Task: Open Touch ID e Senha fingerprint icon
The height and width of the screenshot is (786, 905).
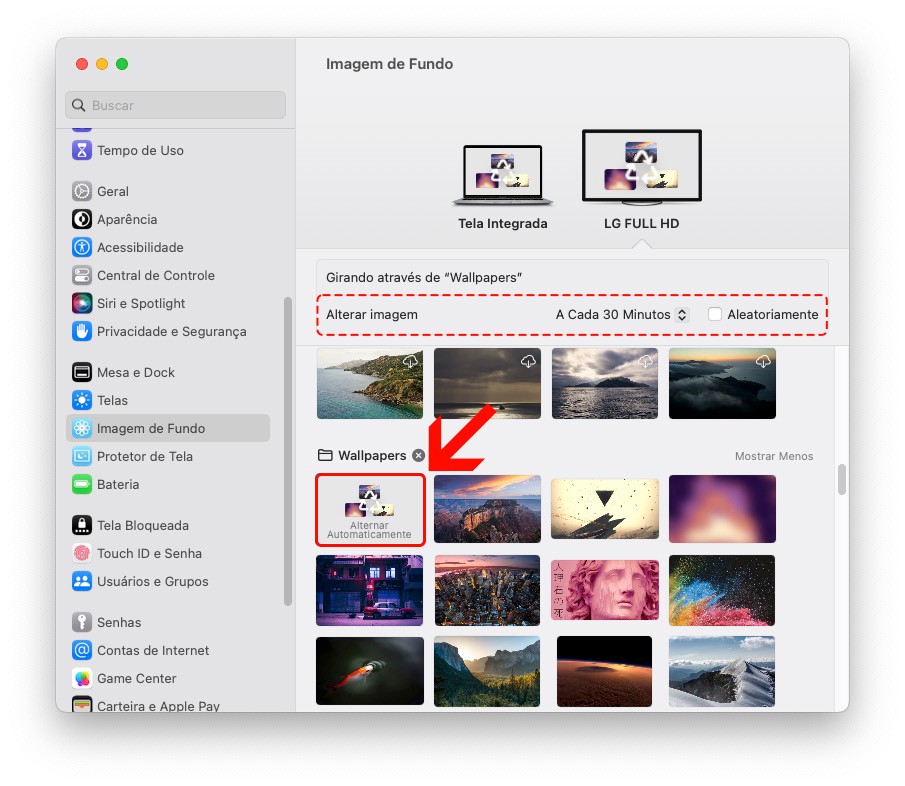Action: tap(82, 554)
